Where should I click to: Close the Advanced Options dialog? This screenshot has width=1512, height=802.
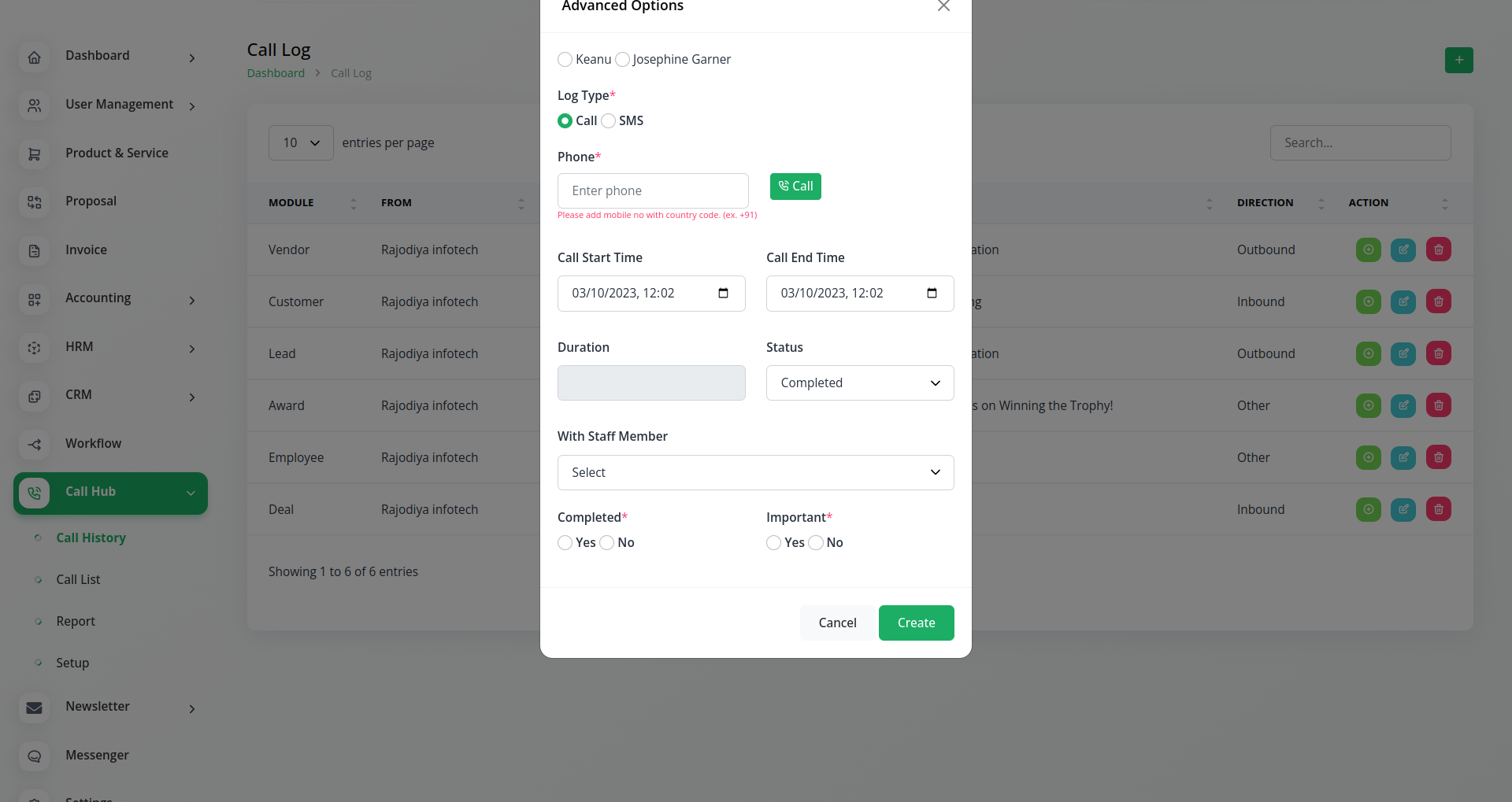tap(943, 6)
